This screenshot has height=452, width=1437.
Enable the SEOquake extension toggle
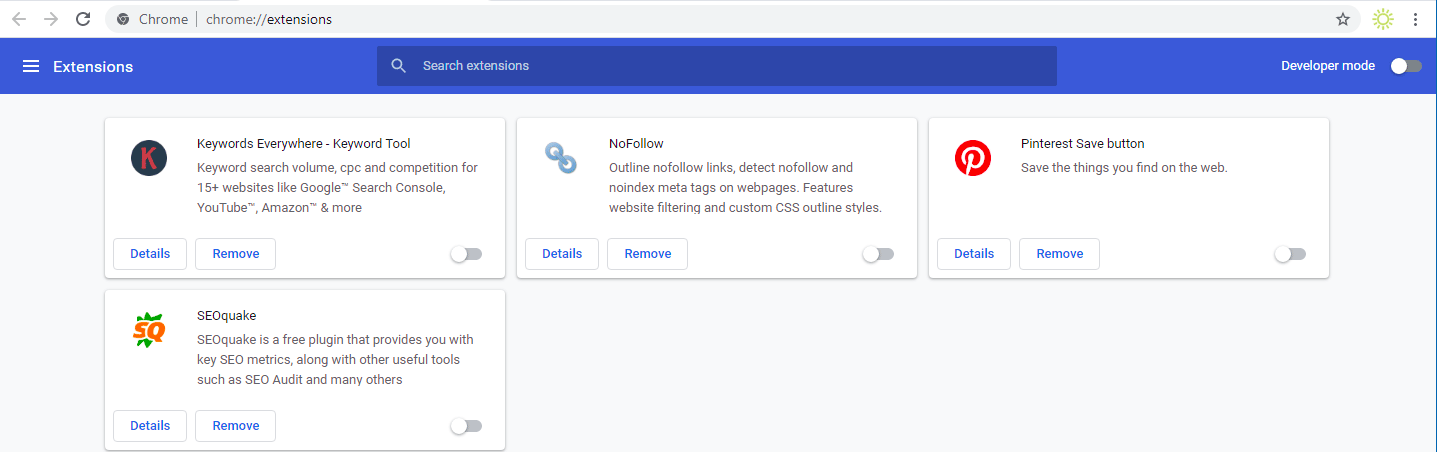pos(466,426)
